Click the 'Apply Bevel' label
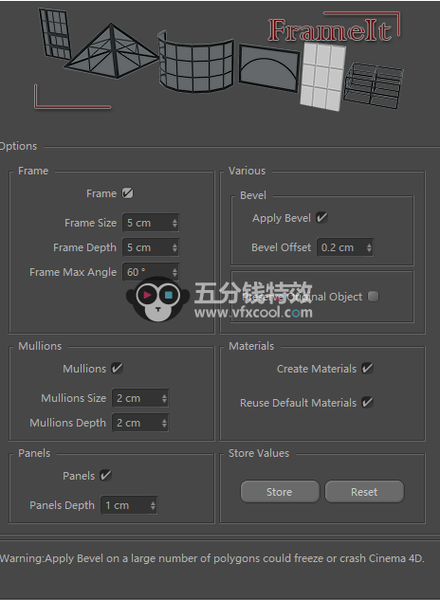This screenshot has height=600, width=440. 281,218
